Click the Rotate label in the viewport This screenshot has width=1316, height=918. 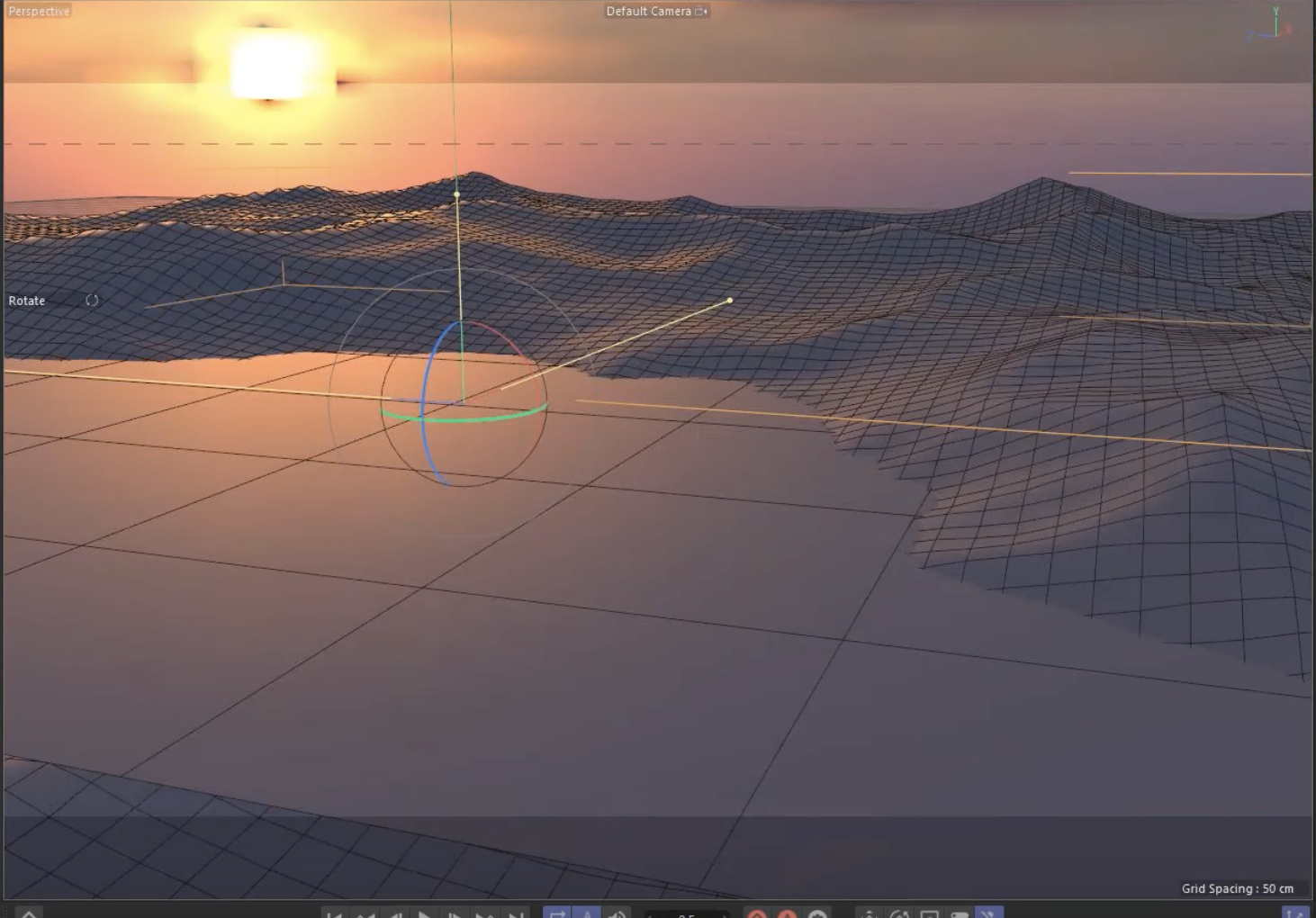click(26, 301)
